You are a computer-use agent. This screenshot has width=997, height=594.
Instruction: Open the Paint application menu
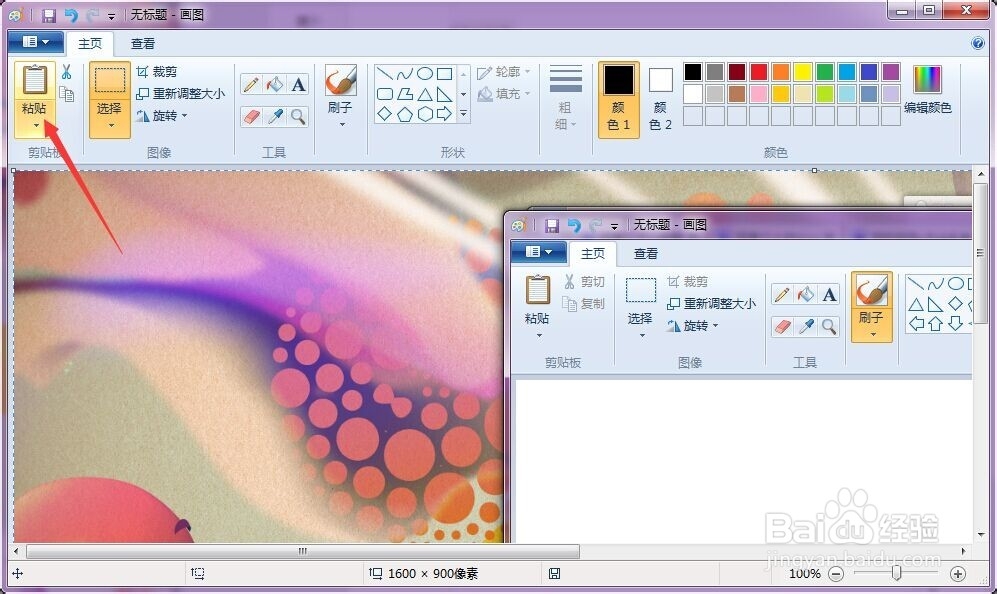click(34, 42)
